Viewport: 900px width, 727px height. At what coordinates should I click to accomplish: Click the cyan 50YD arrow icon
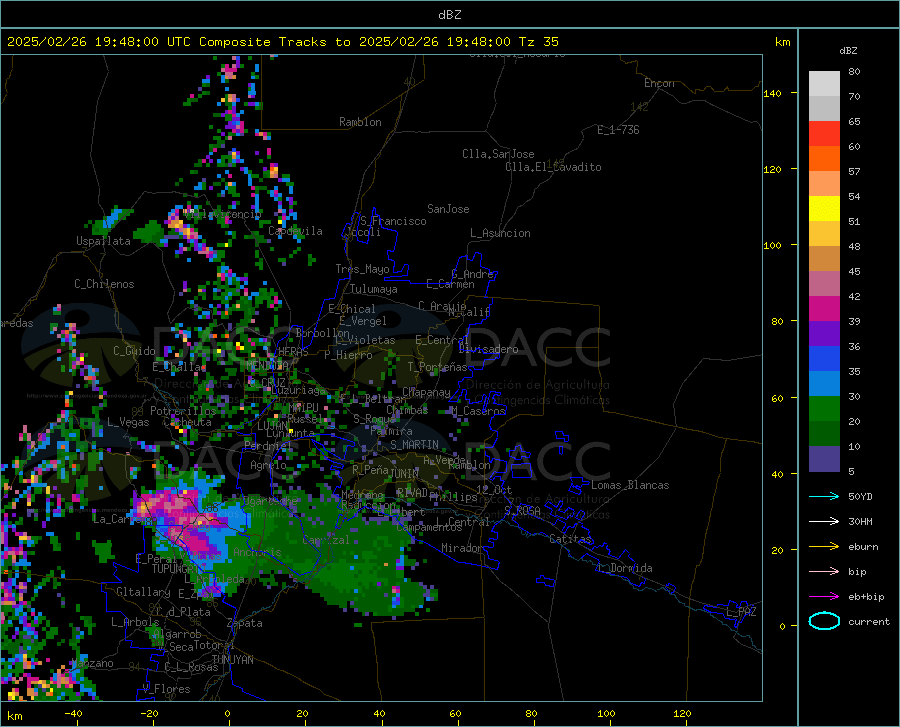click(x=824, y=496)
